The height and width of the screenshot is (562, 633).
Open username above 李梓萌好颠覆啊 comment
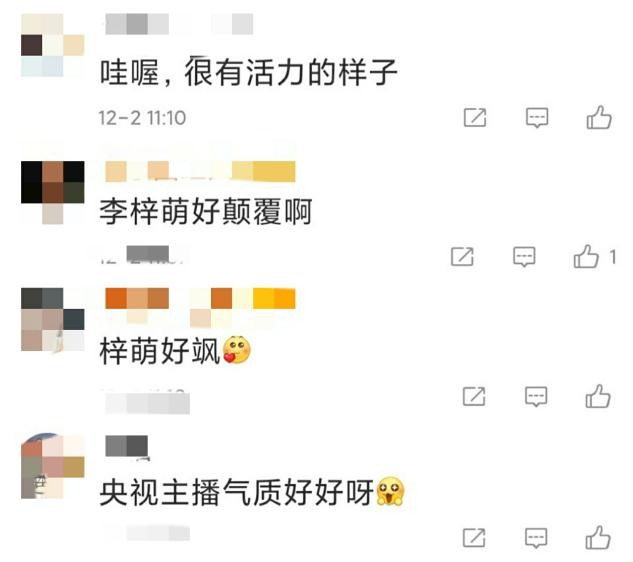point(200,171)
